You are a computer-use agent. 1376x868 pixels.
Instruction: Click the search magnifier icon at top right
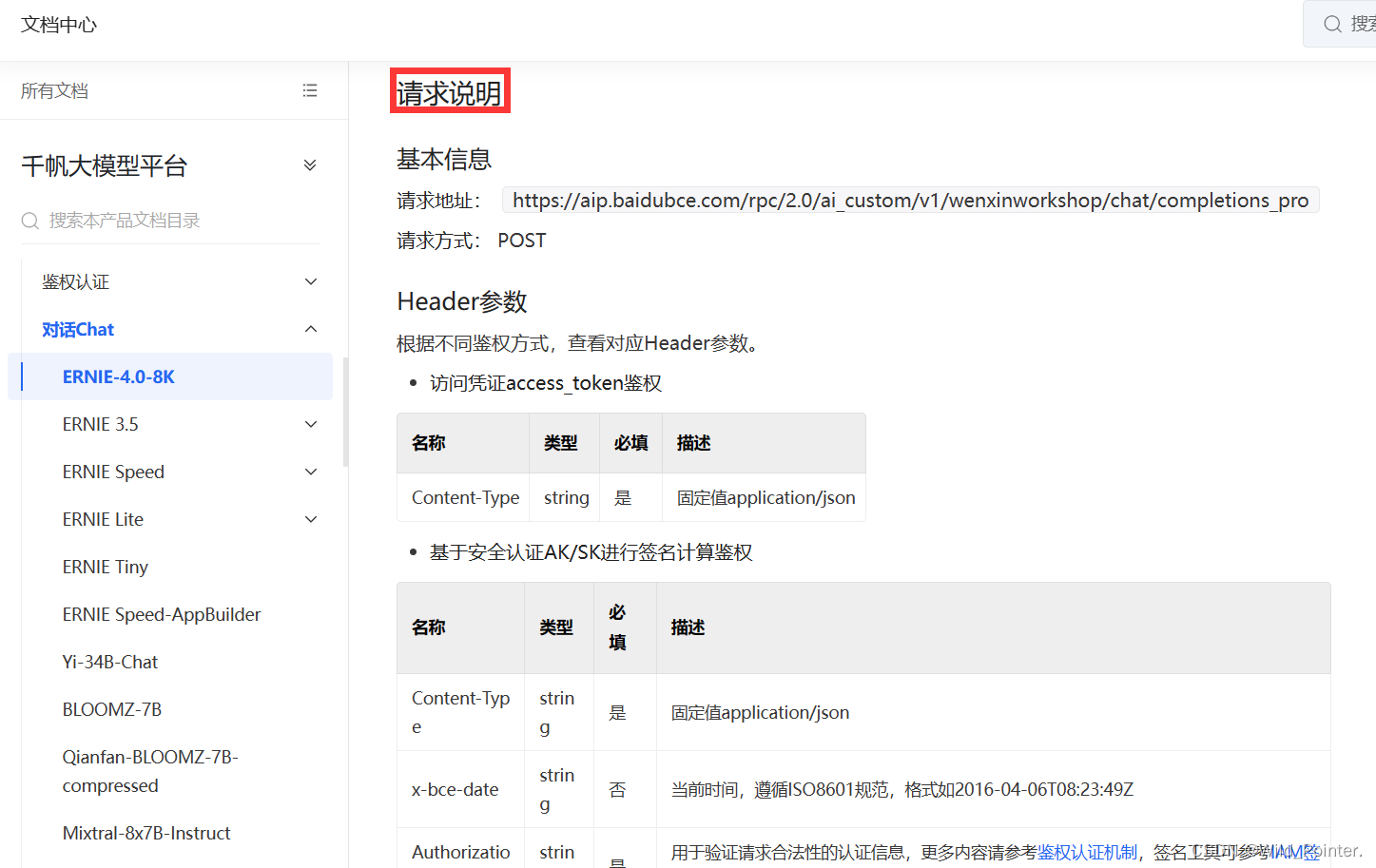(1332, 24)
